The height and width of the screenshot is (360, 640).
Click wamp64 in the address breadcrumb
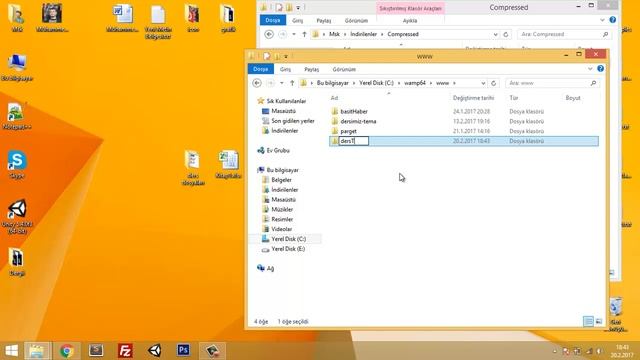415,83
